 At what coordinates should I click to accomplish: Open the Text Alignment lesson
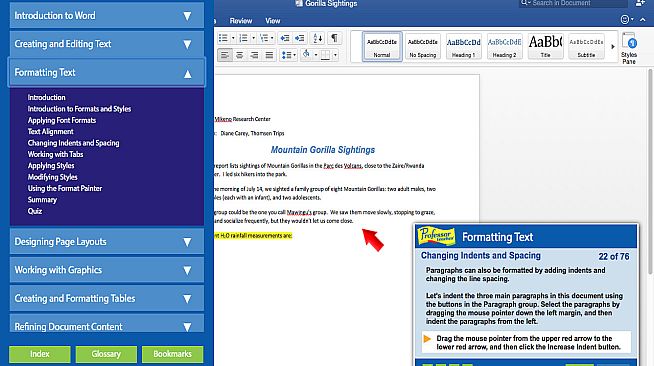[50, 131]
